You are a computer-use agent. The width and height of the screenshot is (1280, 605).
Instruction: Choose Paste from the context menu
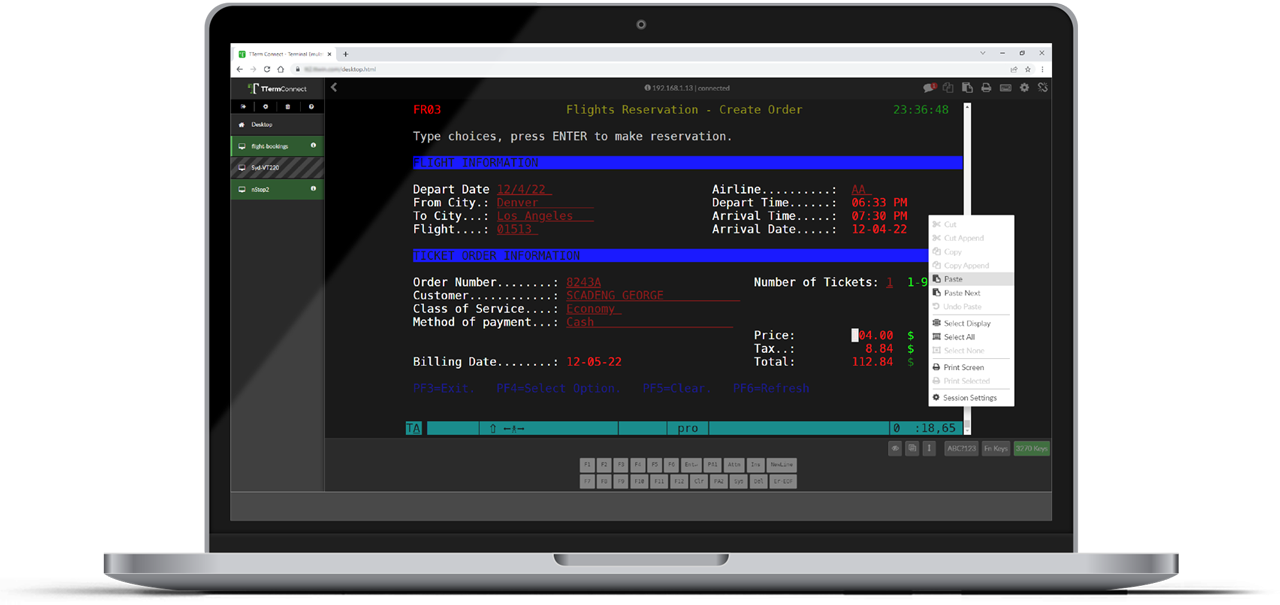[971, 279]
